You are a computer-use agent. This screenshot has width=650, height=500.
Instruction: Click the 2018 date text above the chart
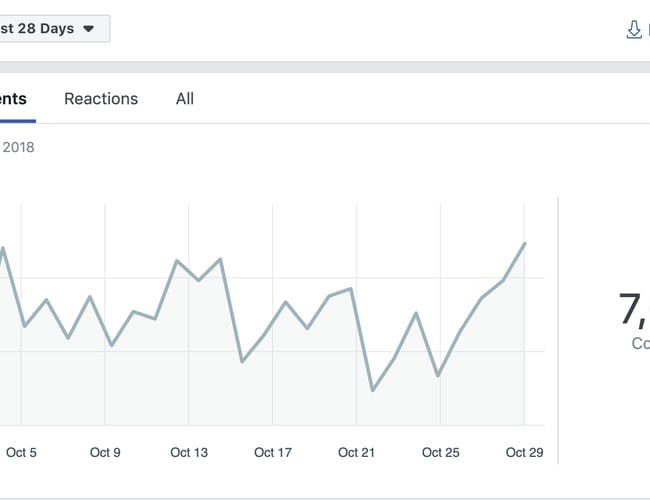click(18, 148)
